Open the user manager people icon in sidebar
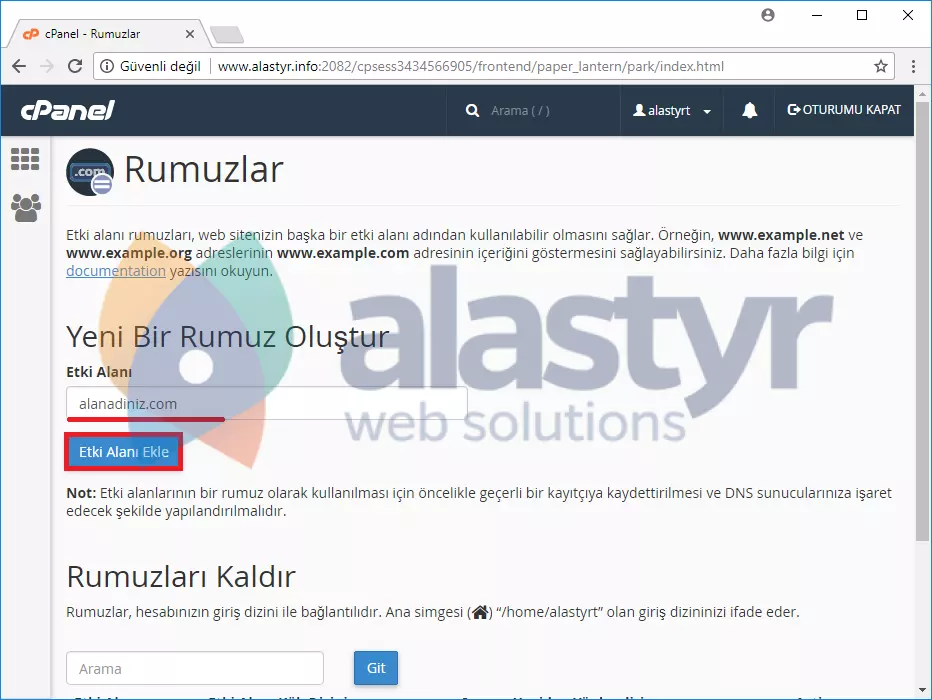This screenshot has height=700, width=932. pyautogui.click(x=26, y=207)
